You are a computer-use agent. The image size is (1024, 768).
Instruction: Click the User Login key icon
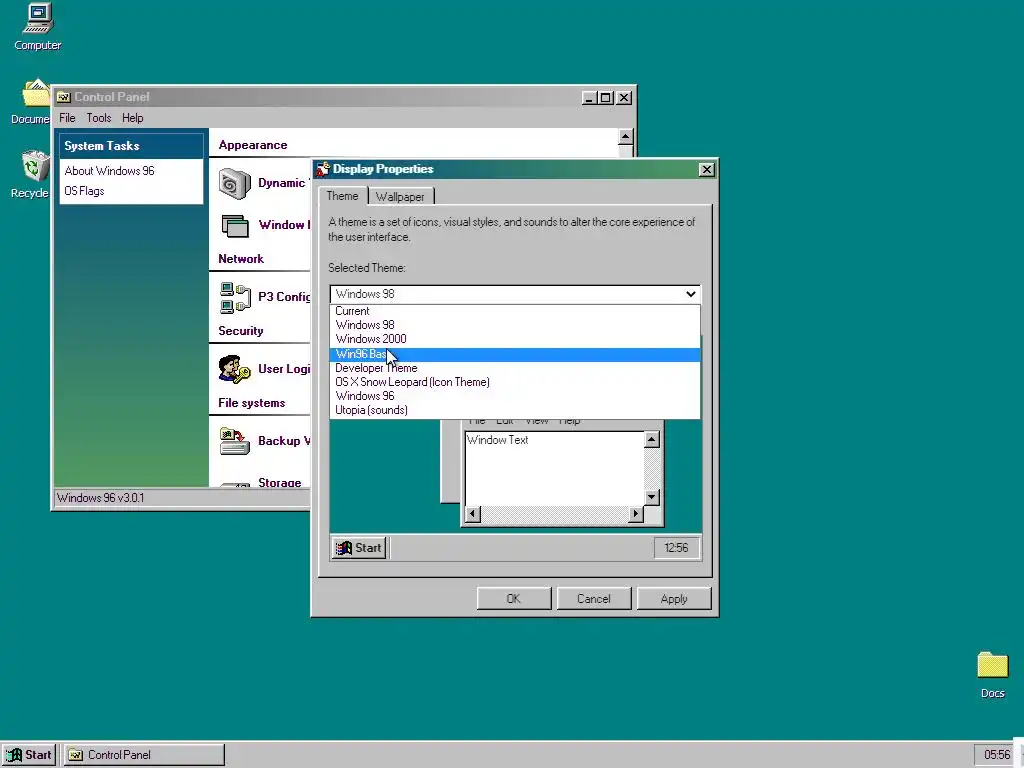234,370
